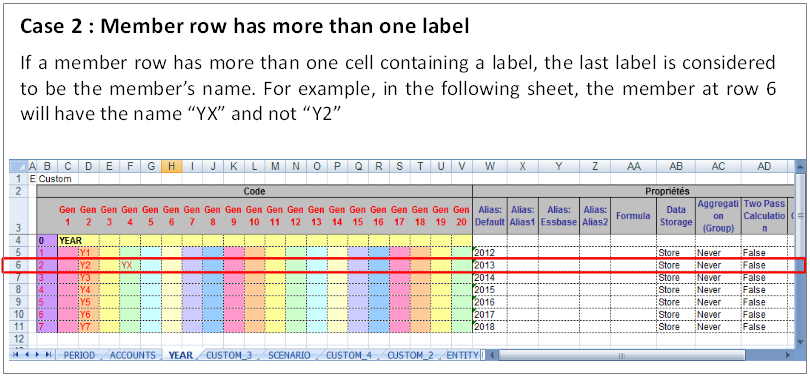The height and width of the screenshot is (378, 810).
Task: Open the ACCOUNTS sheet tab
Action: click(133, 355)
